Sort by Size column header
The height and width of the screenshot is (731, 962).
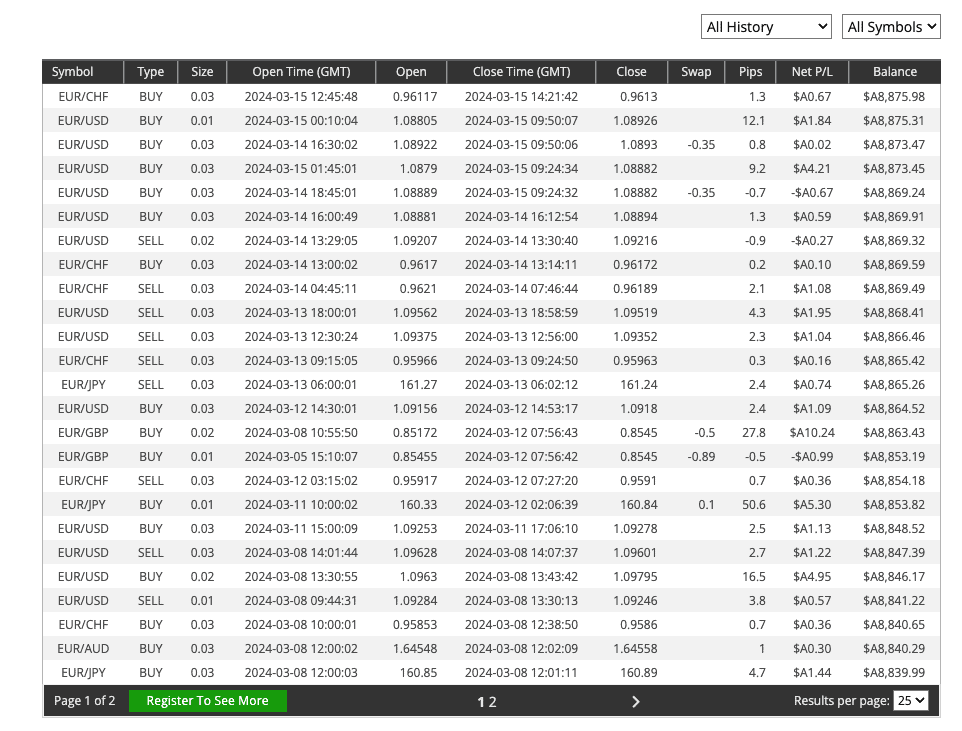tap(202, 72)
